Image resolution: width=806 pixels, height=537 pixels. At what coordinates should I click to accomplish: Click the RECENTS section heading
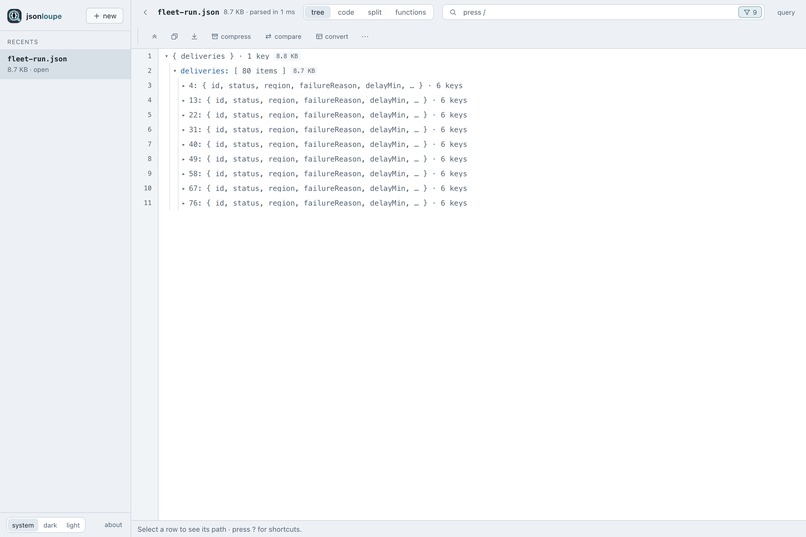click(23, 42)
